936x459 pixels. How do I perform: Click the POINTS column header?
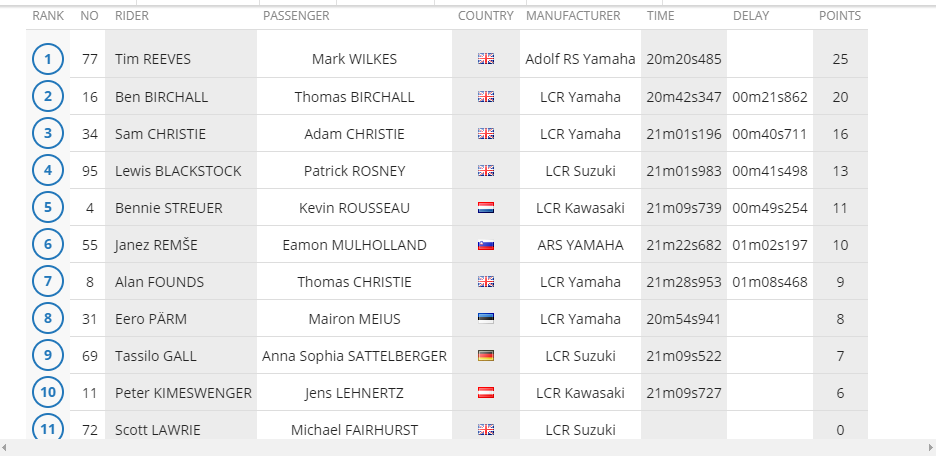pos(840,16)
